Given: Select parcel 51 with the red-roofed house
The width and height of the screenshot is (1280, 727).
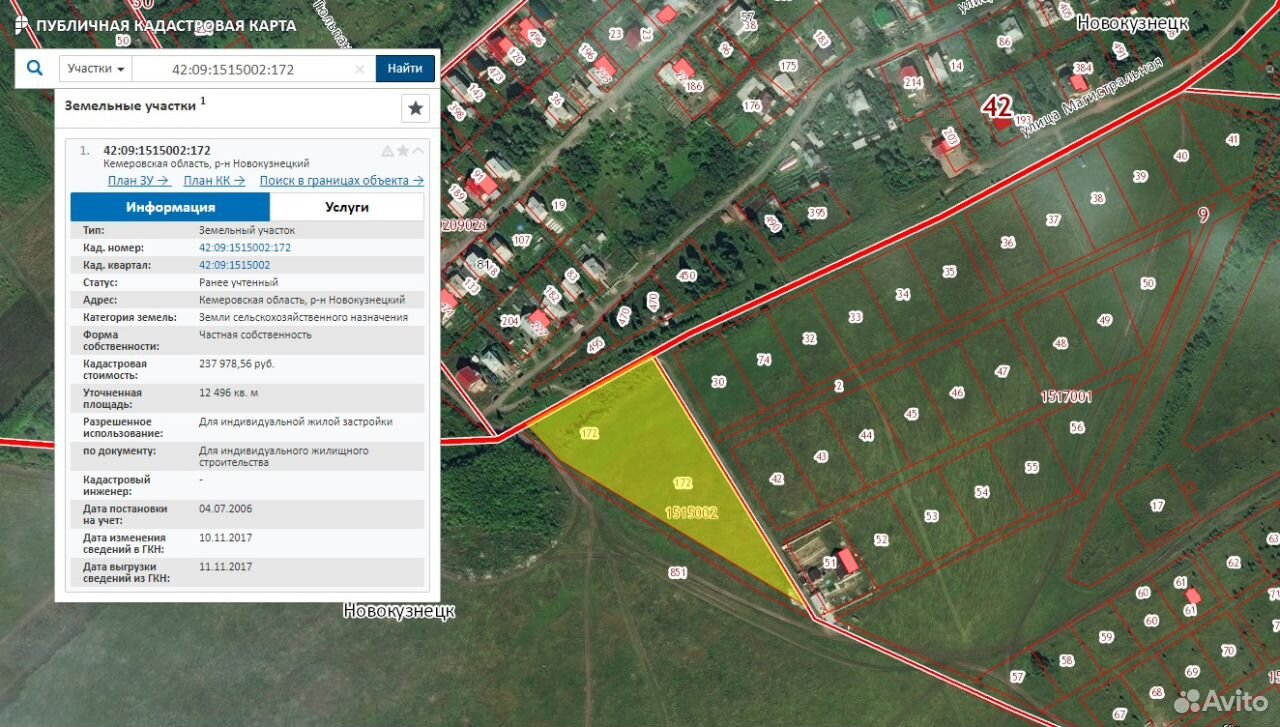Looking at the screenshot, I should (x=829, y=563).
